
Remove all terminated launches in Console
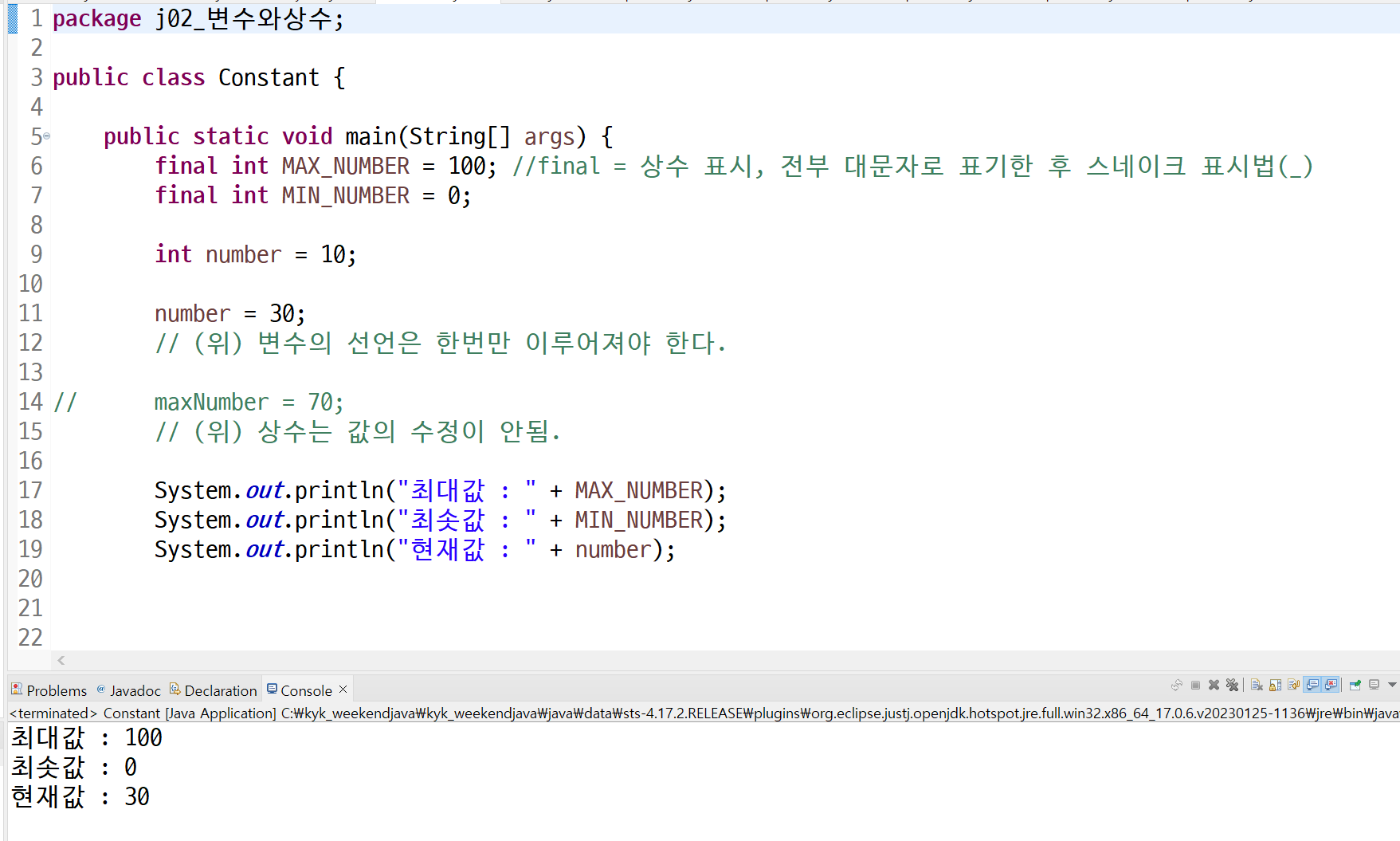pos(1232,685)
